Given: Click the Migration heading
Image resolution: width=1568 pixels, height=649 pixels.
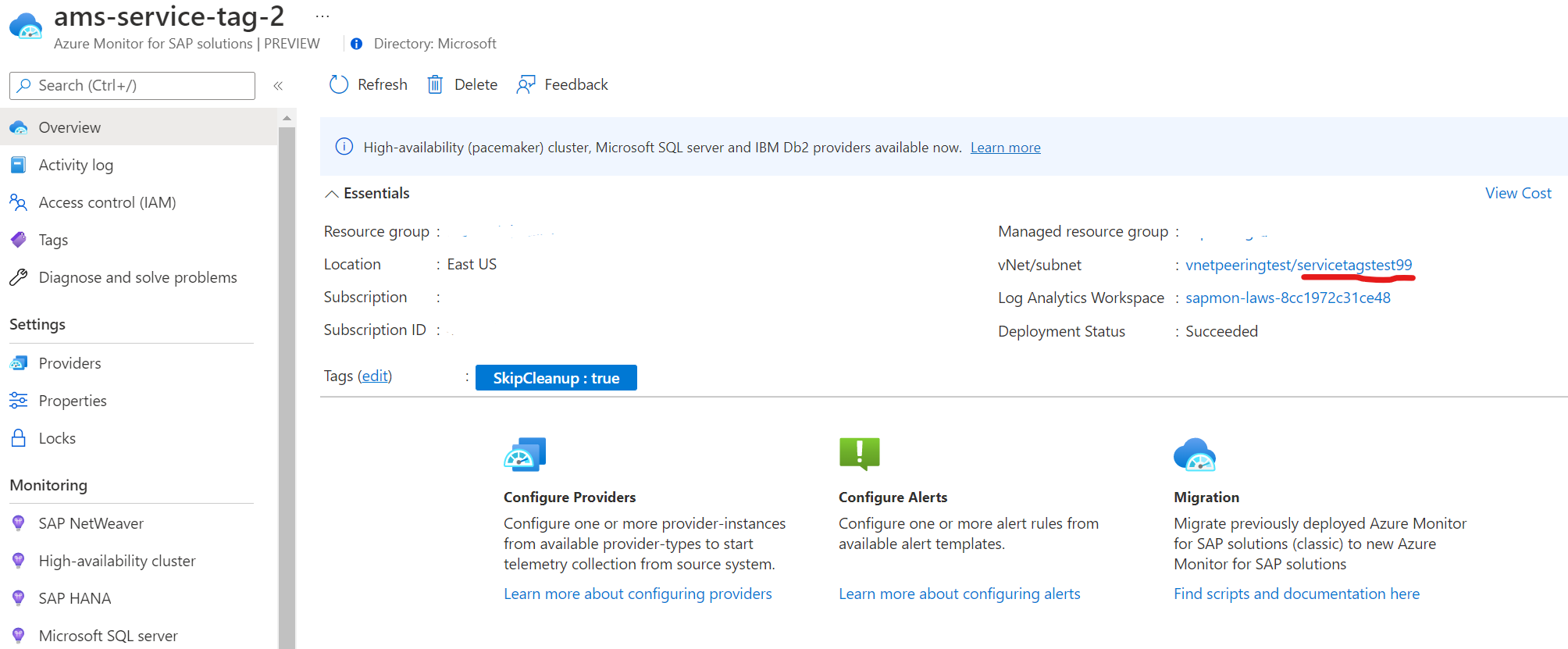Looking at the screenshot, I should (1206, 497).
